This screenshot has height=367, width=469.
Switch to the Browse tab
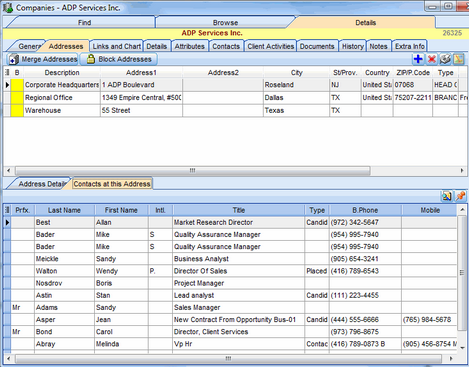tap(225, 23)
